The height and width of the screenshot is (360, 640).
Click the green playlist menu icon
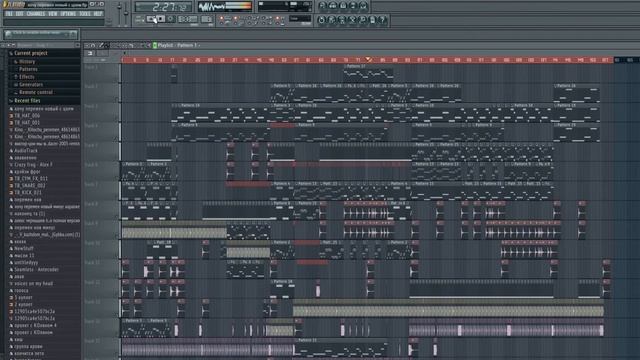pyautogui.click(x=155, y=45)
